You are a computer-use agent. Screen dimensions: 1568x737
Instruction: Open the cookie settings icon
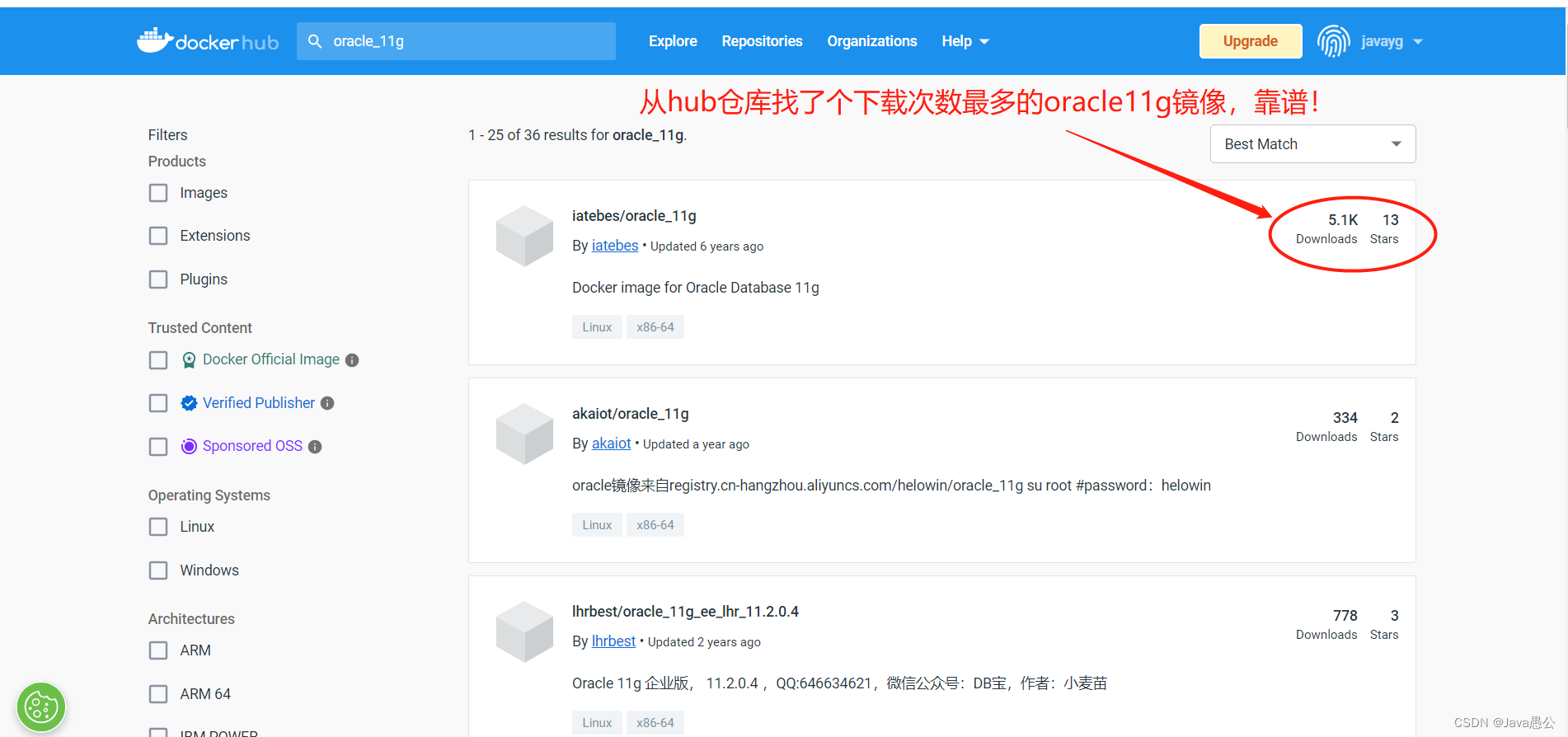pyautogui.click(x=40, y=706)
